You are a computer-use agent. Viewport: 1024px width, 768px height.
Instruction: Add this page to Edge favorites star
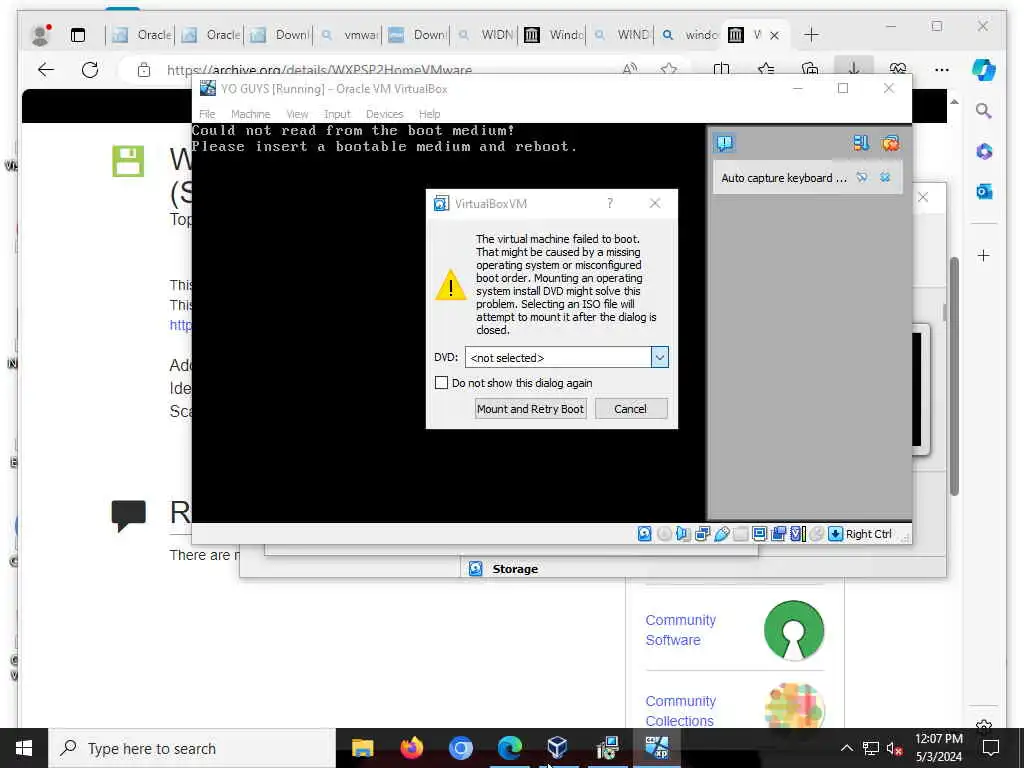[668, 69]
